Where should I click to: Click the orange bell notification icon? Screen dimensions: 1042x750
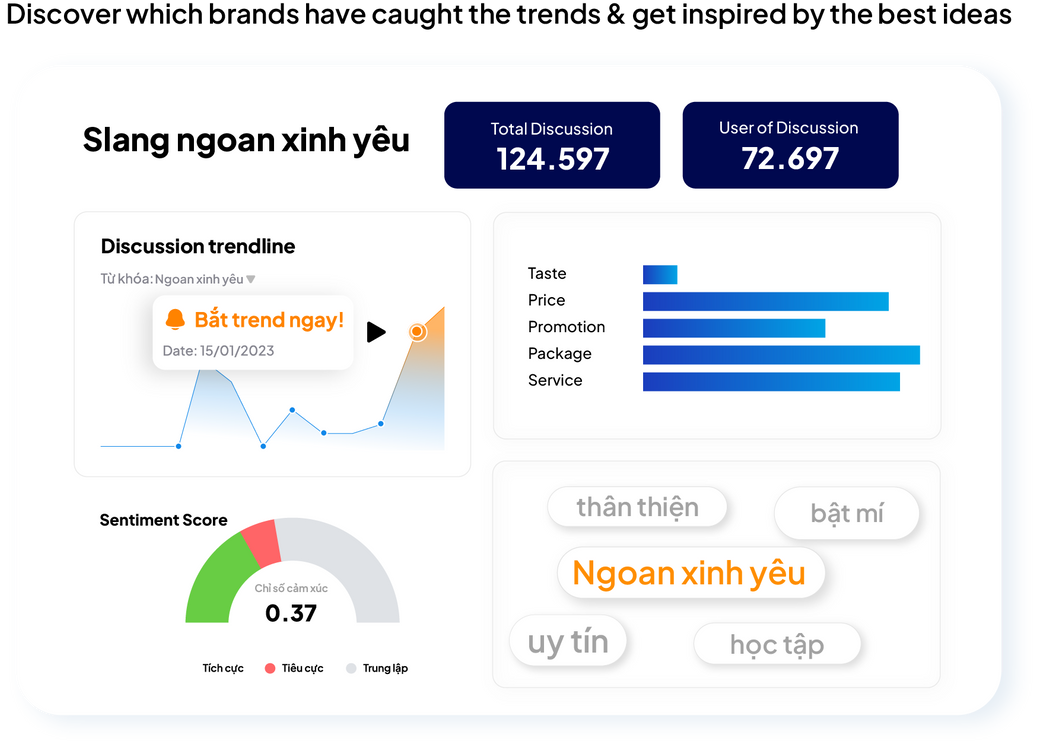[x=175, y=320]
